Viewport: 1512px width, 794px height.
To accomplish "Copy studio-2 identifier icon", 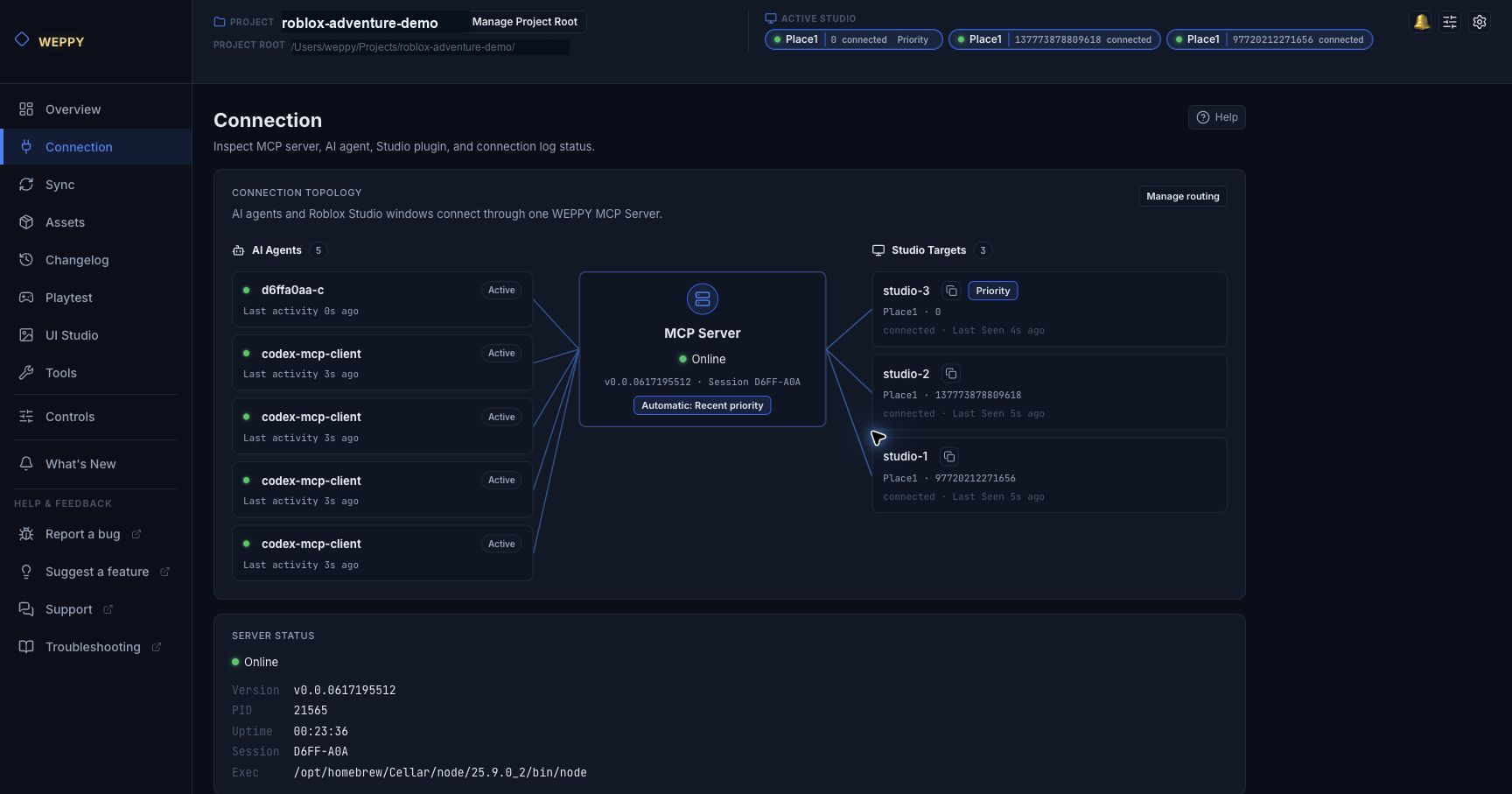I will point(951,374).
